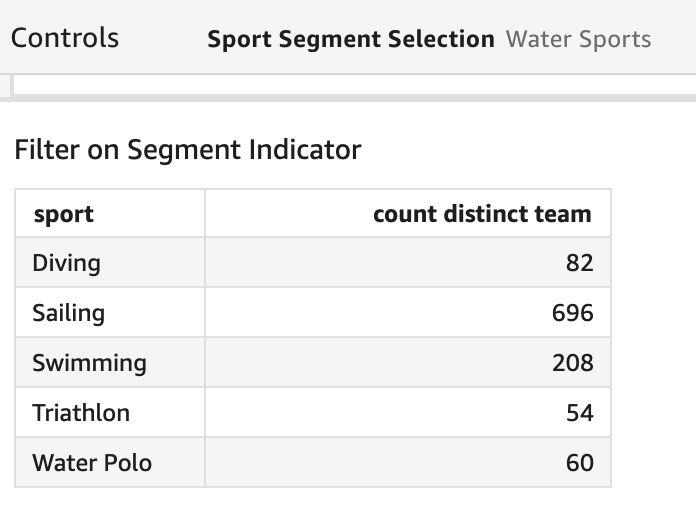Viewport: 696px width, 514px height.
Task: Click the Sport Segment Selection label
Action: point(350,40)
